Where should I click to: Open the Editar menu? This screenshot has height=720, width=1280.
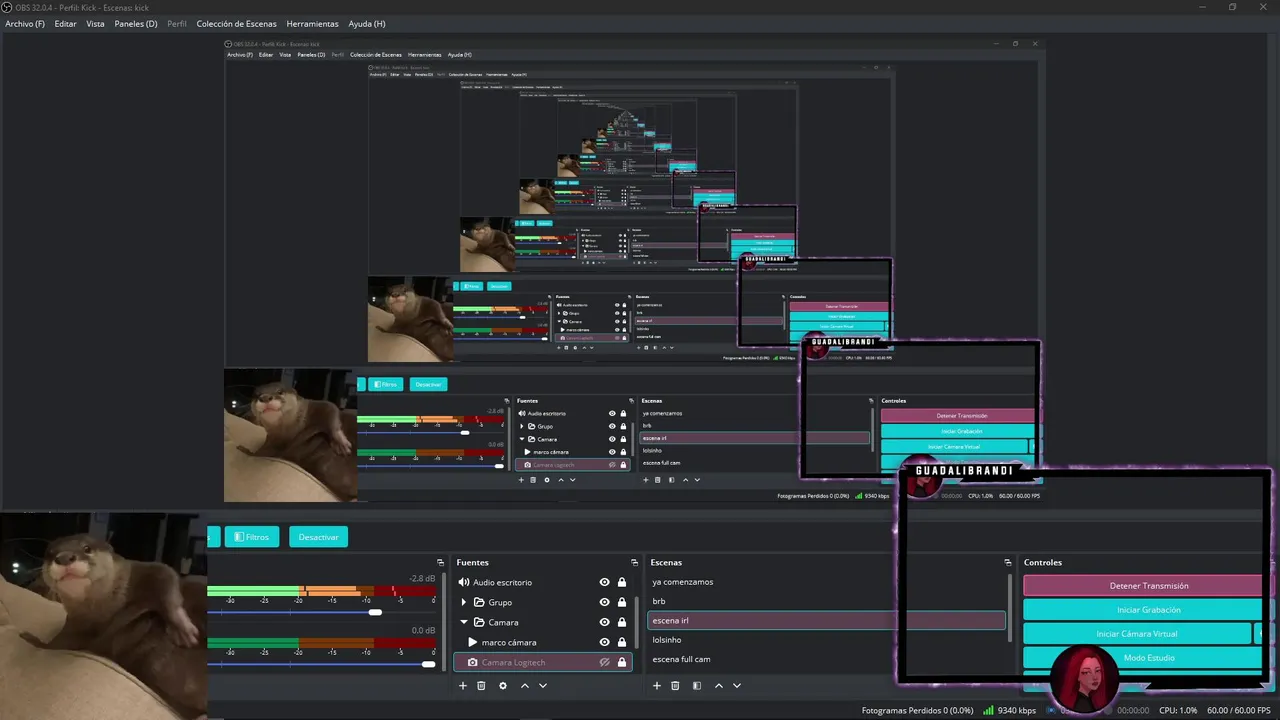[65, 23]
